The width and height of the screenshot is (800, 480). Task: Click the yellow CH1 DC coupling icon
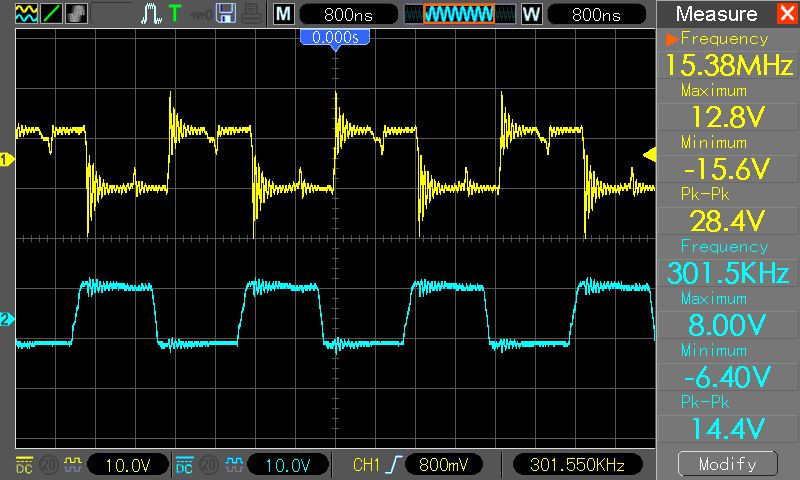(24, 465)
